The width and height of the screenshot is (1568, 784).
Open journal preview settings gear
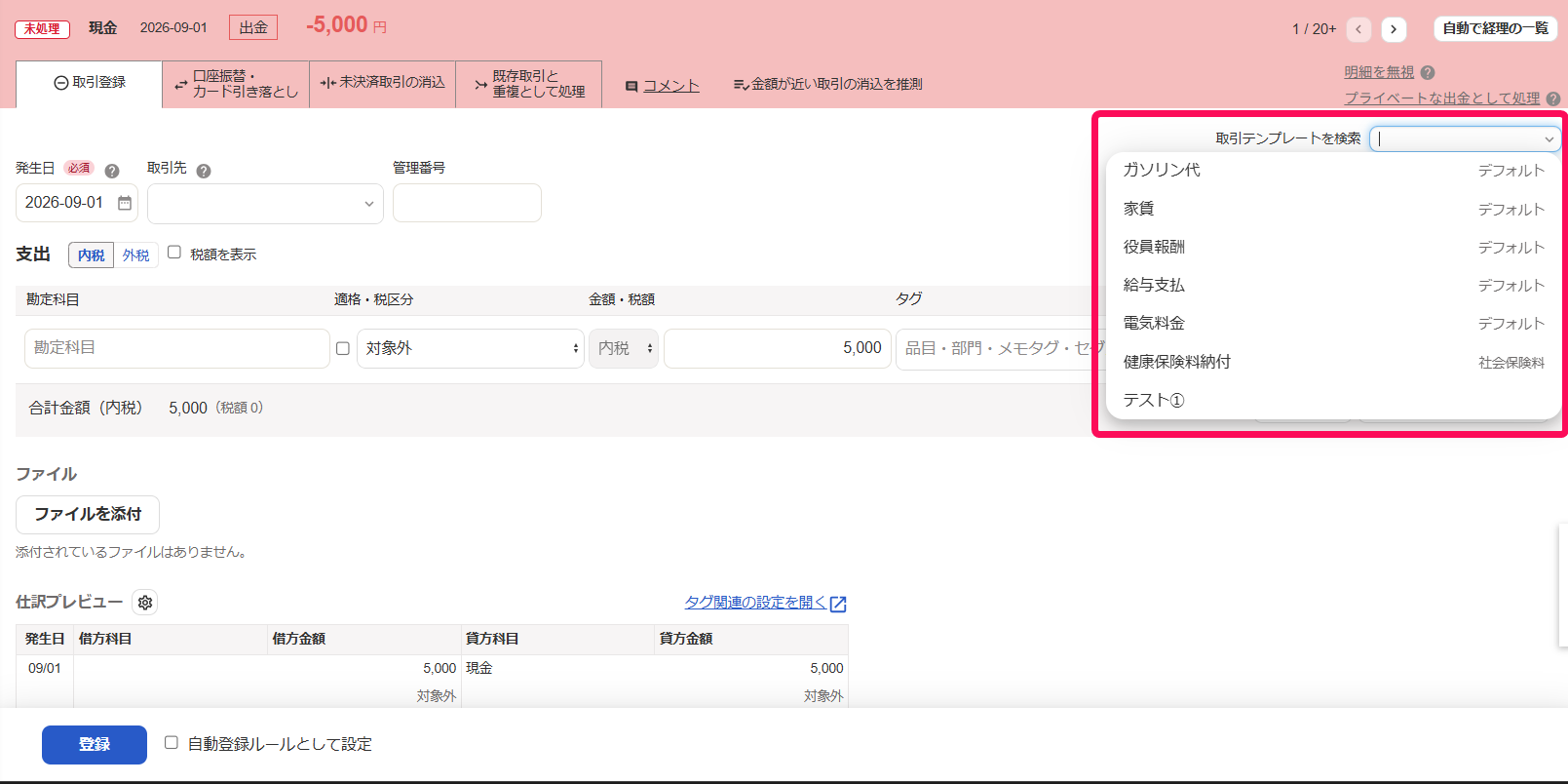[145, 603]
